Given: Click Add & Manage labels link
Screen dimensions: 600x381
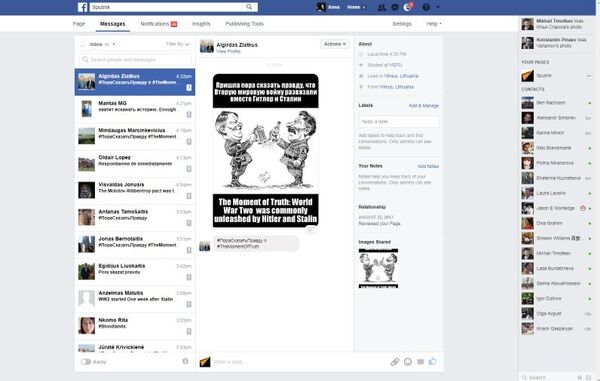Looking at the screenshot, I should [424, 106].
